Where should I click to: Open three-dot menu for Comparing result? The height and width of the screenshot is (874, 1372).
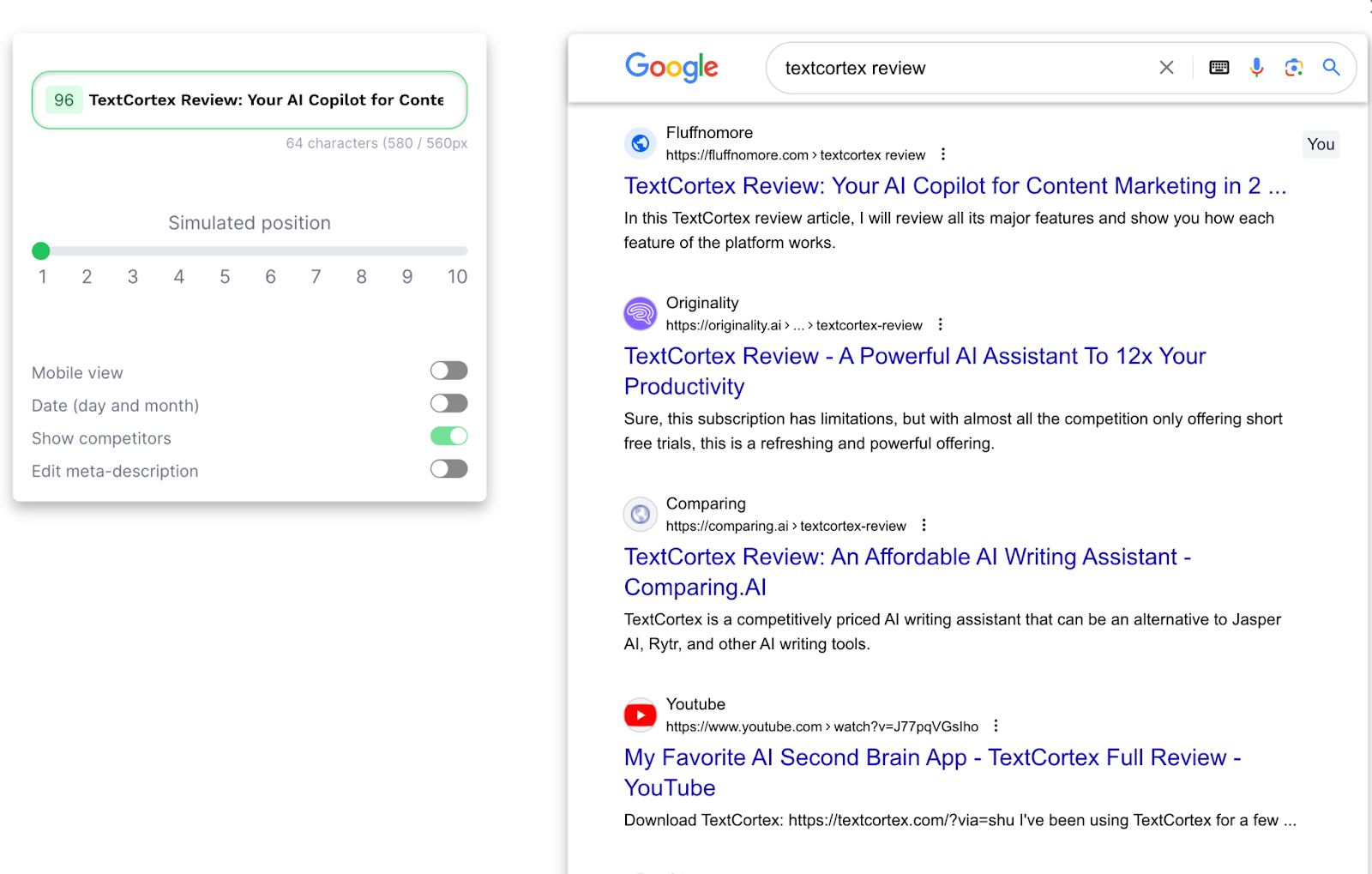[924, 525]
